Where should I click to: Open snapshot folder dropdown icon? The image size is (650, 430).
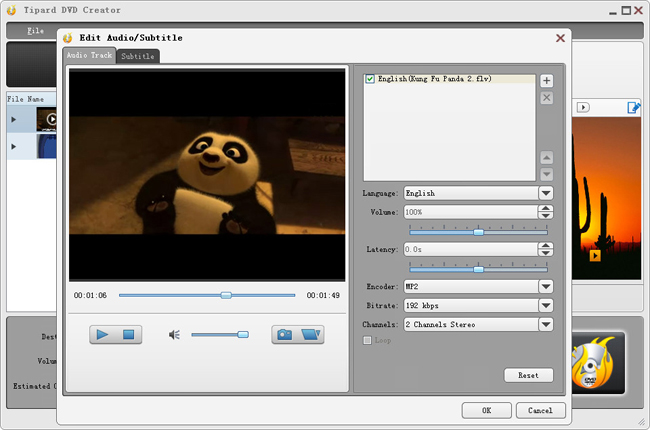pyautogui.click(x=311, y=334)
